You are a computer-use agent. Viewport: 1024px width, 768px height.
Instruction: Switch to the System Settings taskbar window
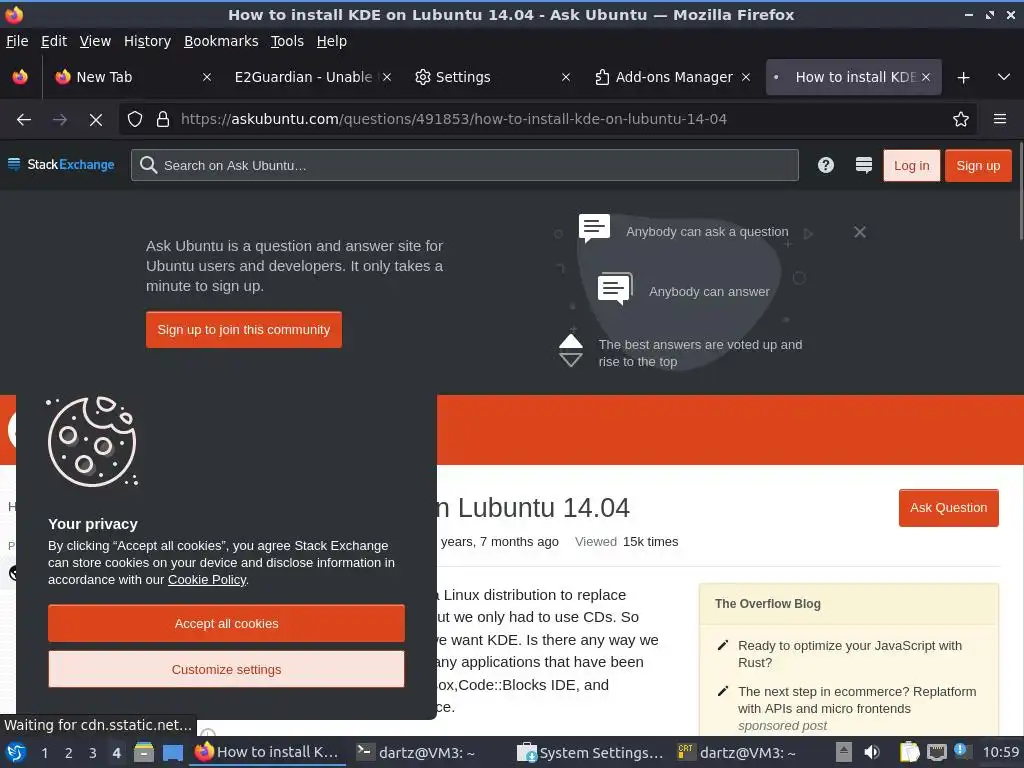(x=591, y=752)
